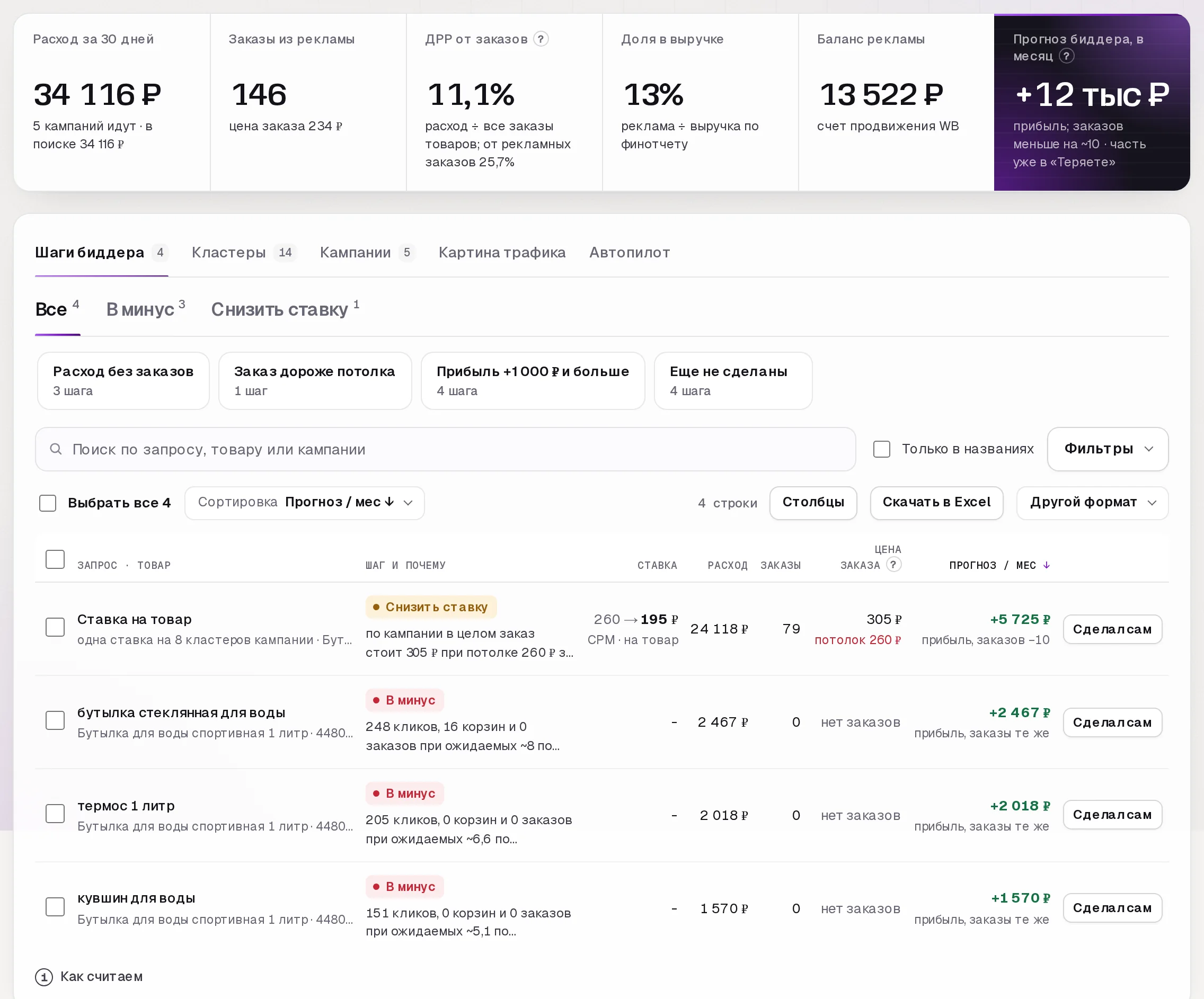Viewport: 1204px width, 999px height.
Task: Toggle the table header checkbox
Action: point(55,559)
